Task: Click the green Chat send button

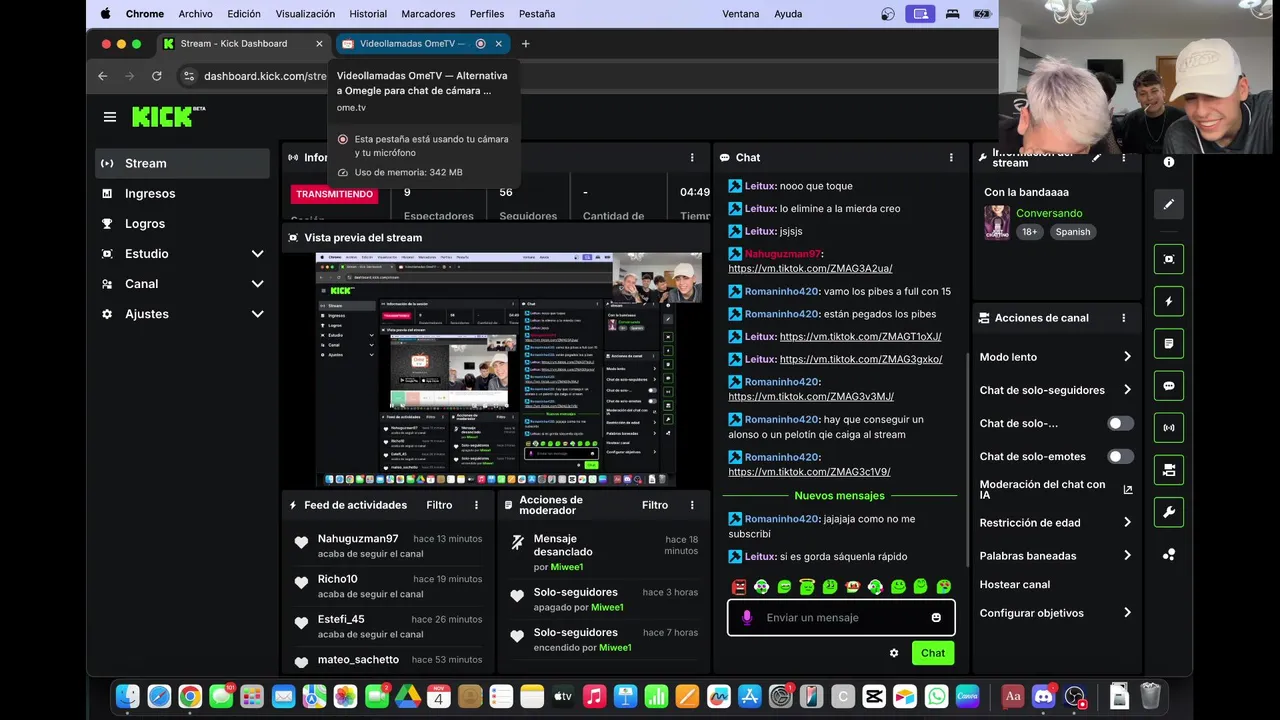Action: 933,653
